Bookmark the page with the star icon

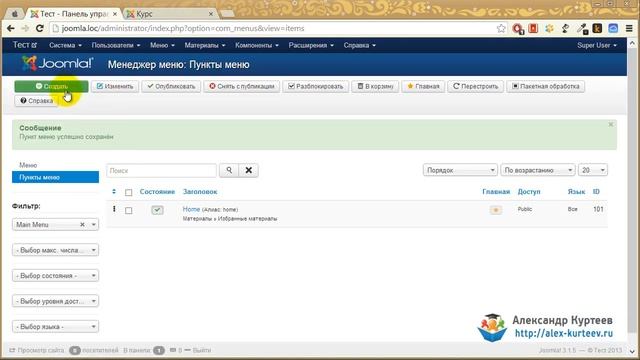(501, 29)
